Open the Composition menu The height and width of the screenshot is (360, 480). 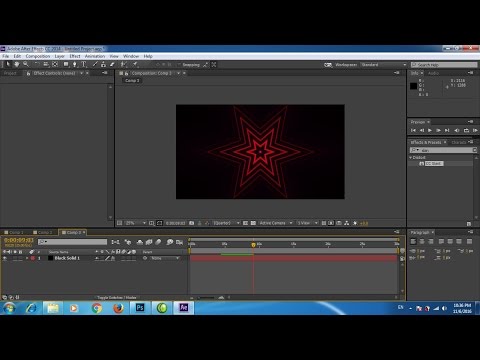pos(38,56)
